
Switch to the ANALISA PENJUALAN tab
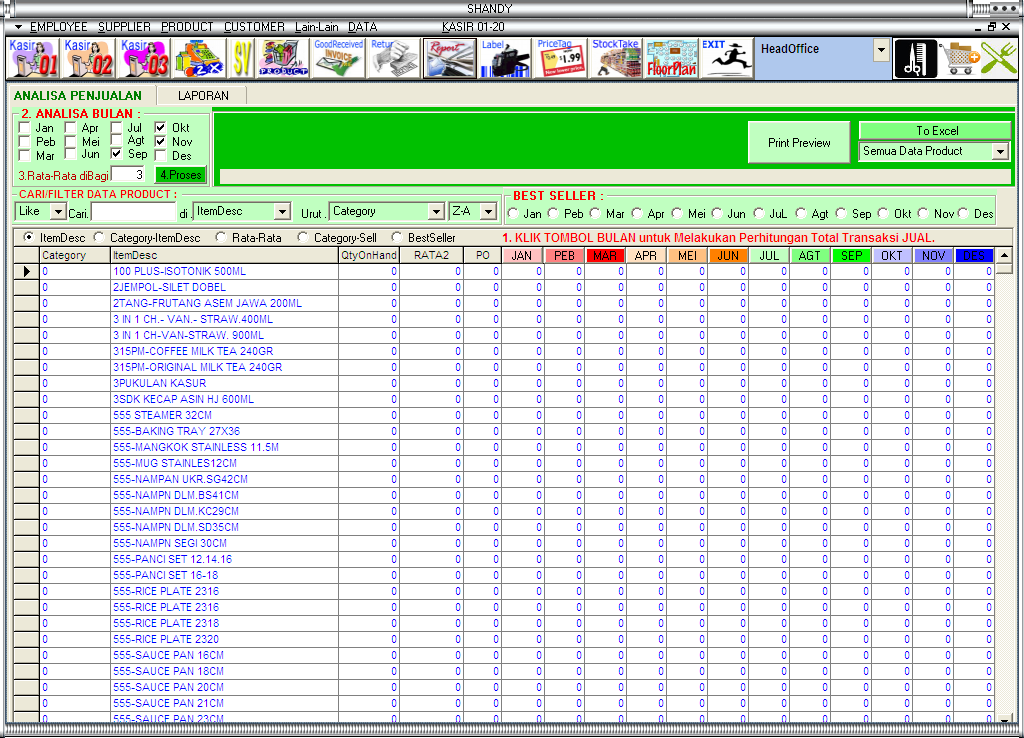[78, 95]
